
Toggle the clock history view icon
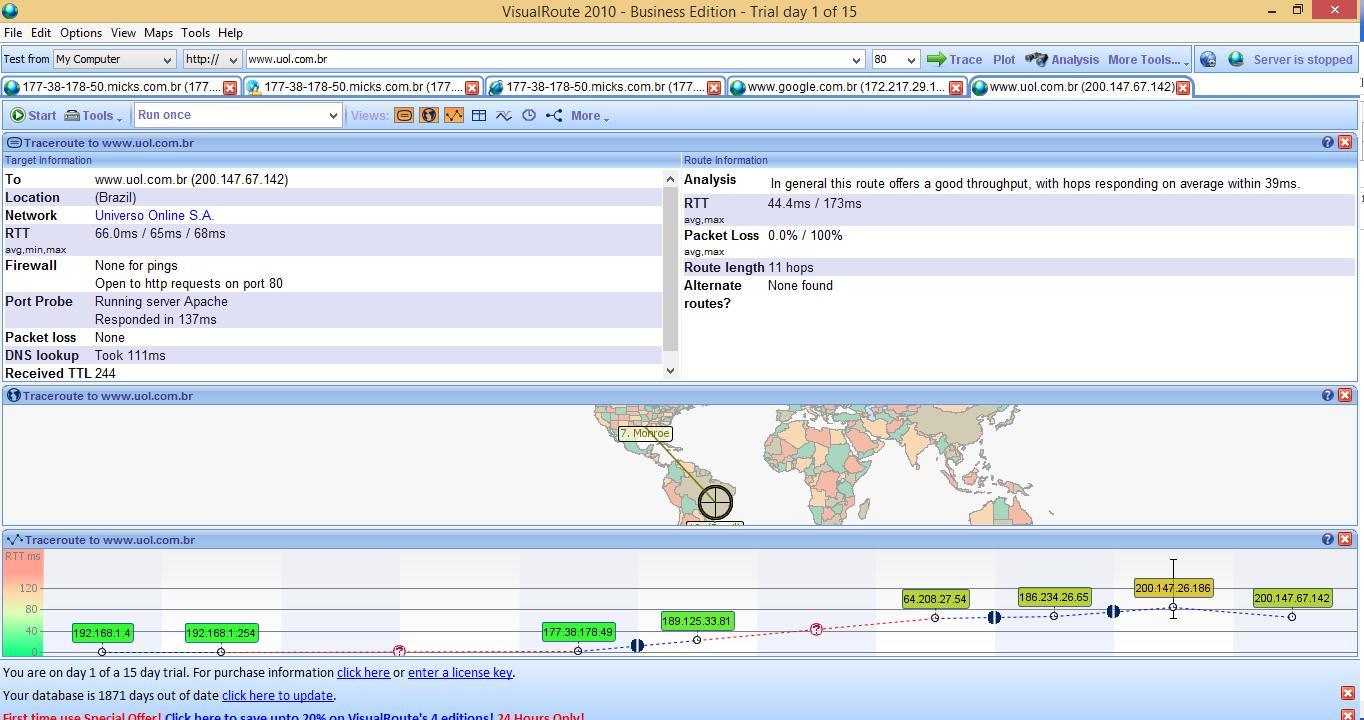(529, 115)
